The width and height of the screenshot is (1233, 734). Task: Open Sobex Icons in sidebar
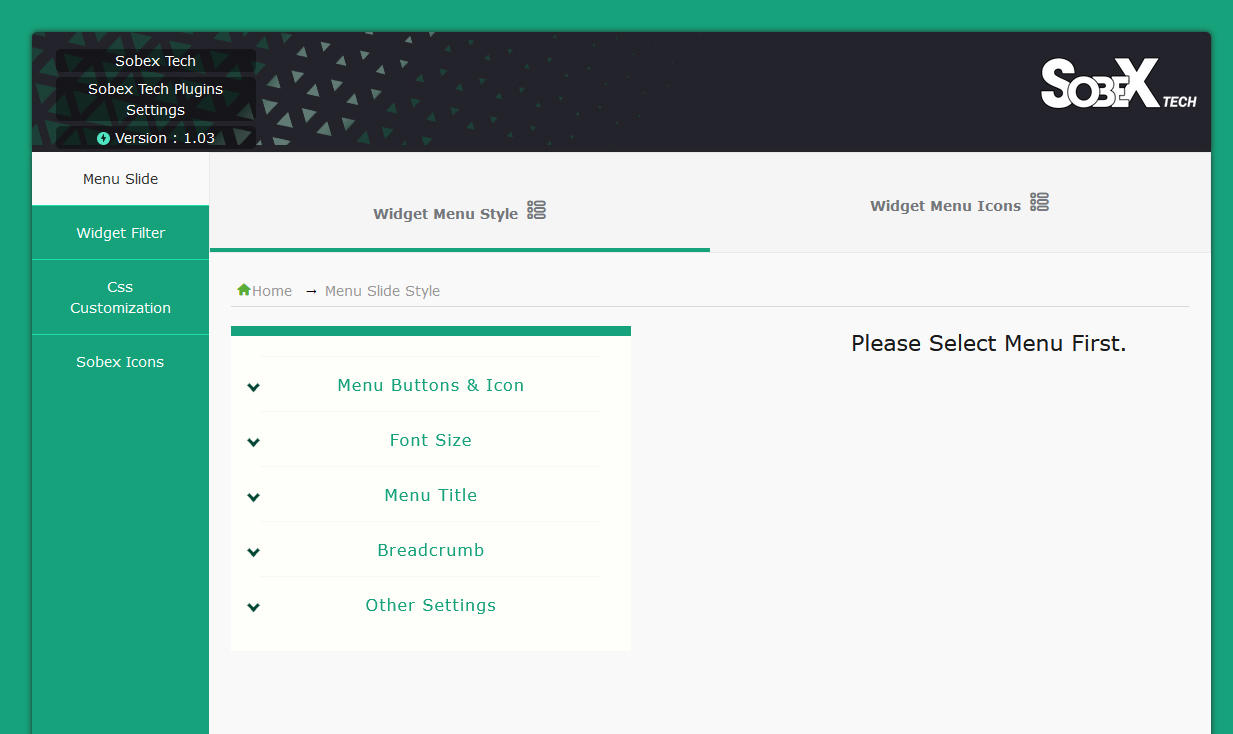point(121,362)
